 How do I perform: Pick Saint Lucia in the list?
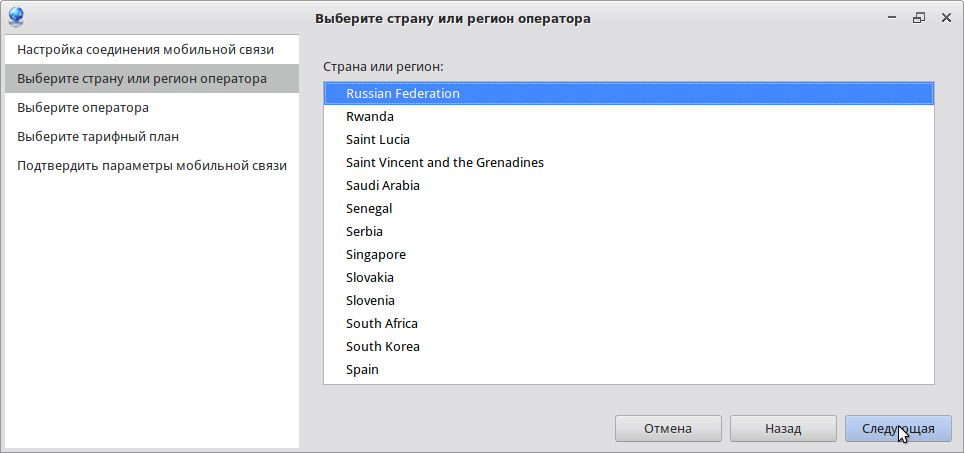(378, 139)
